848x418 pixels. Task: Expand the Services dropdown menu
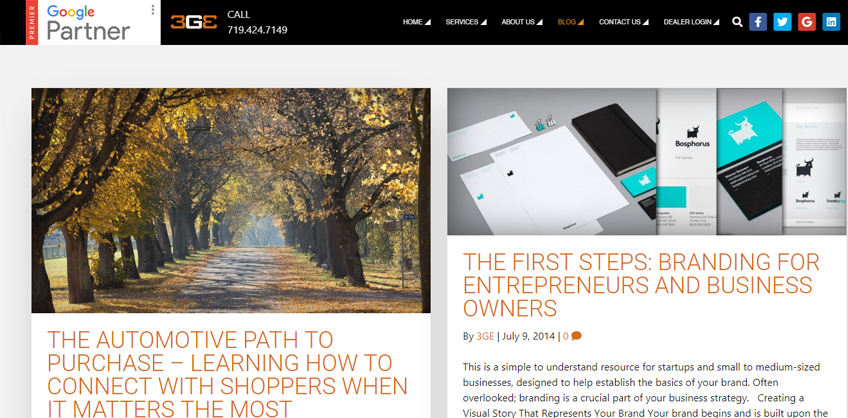pyautogui.click(x=466, y=22)
